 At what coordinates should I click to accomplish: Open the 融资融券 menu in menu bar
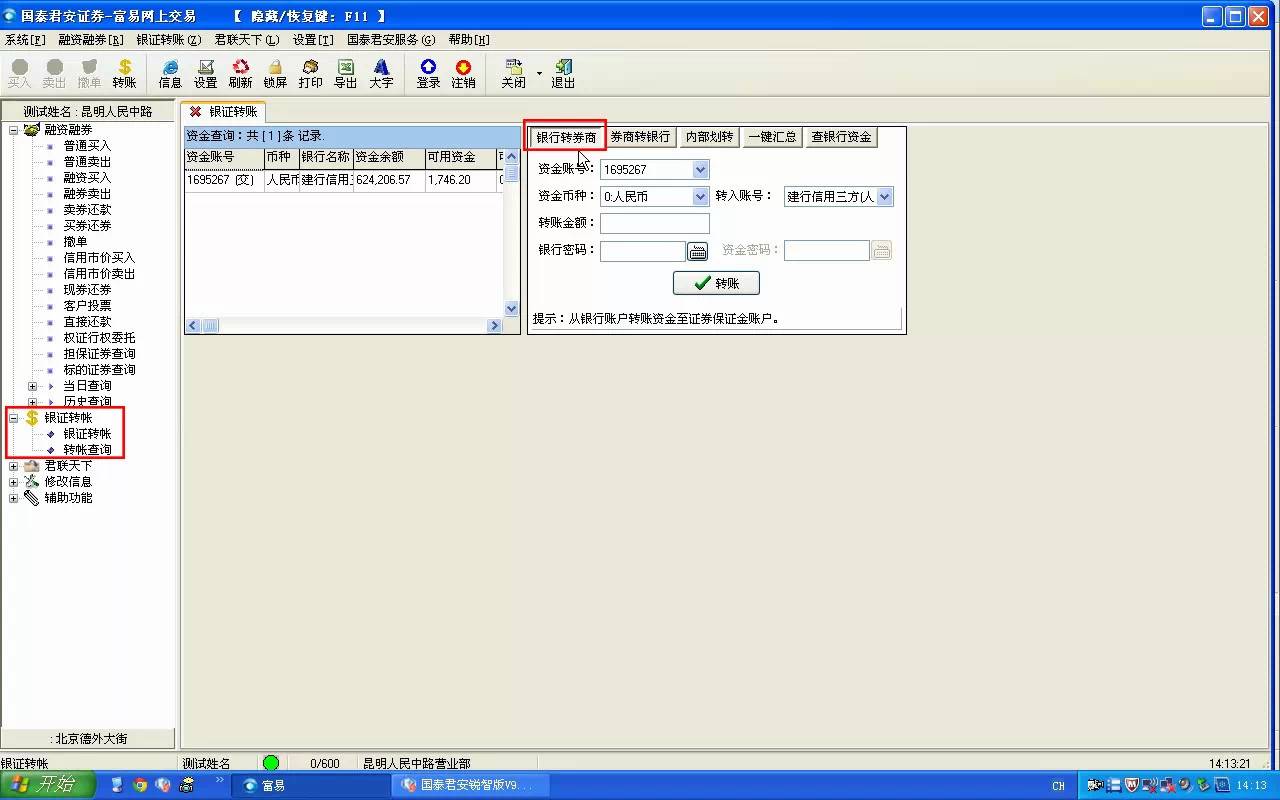pos(91,40)
